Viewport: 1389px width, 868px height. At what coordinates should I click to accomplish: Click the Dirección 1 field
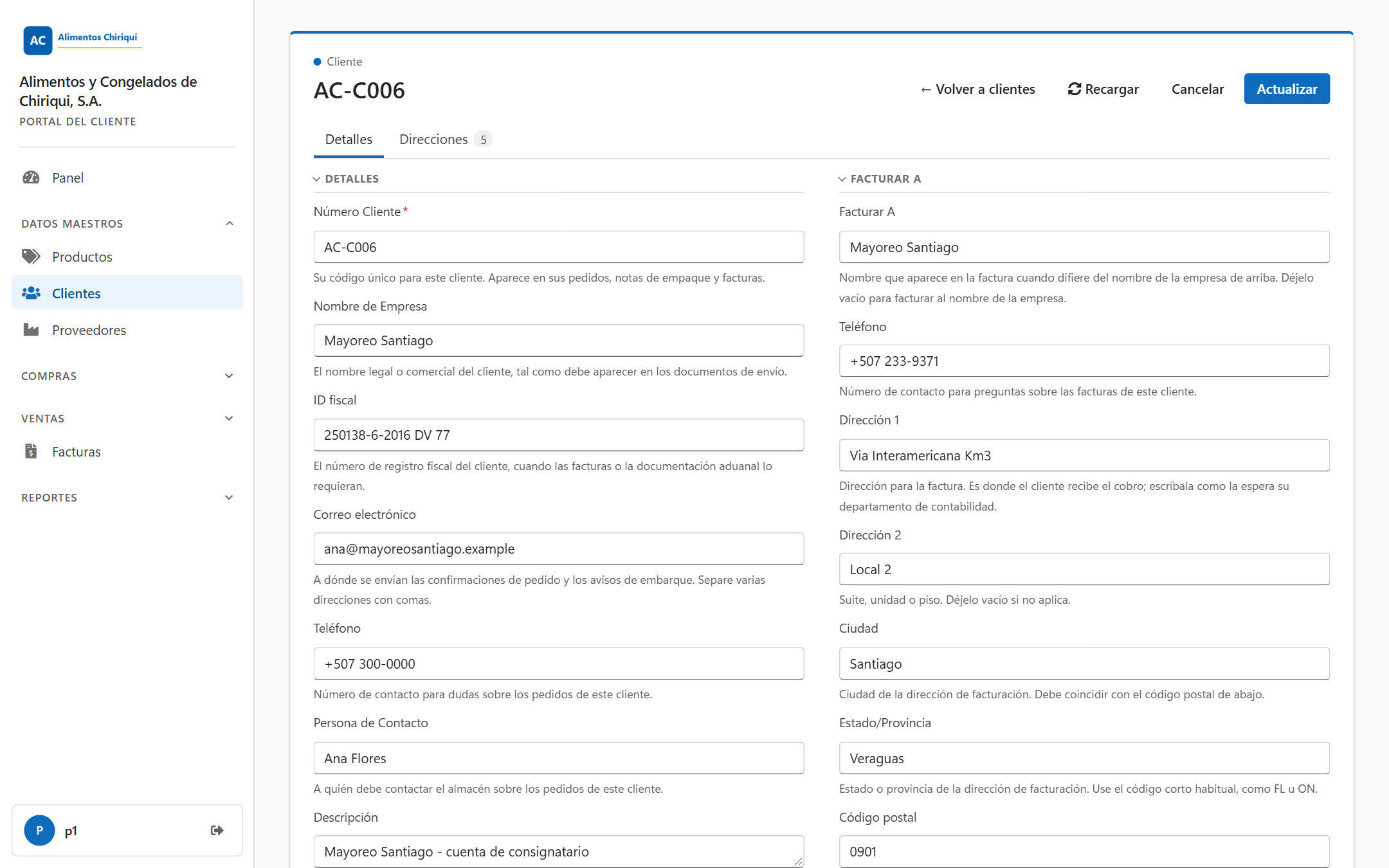pyautogui.click(x=1084, y=455)
